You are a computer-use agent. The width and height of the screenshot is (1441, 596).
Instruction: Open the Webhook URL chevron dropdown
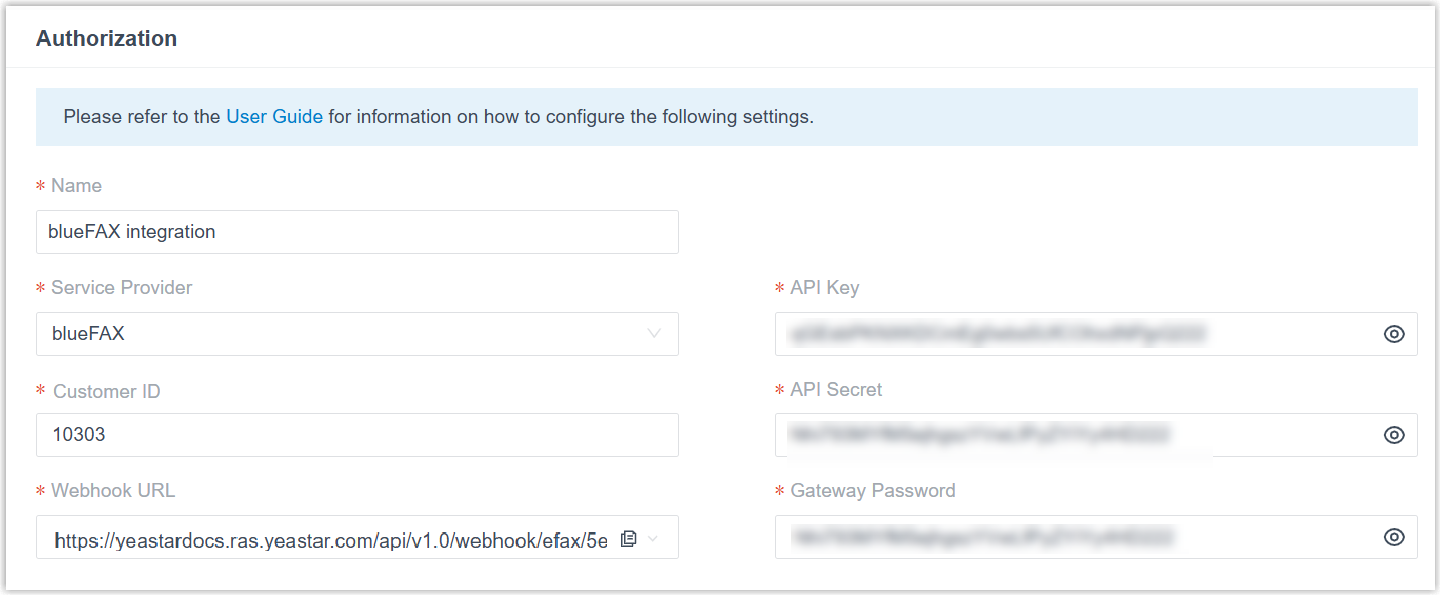[654, 539]
